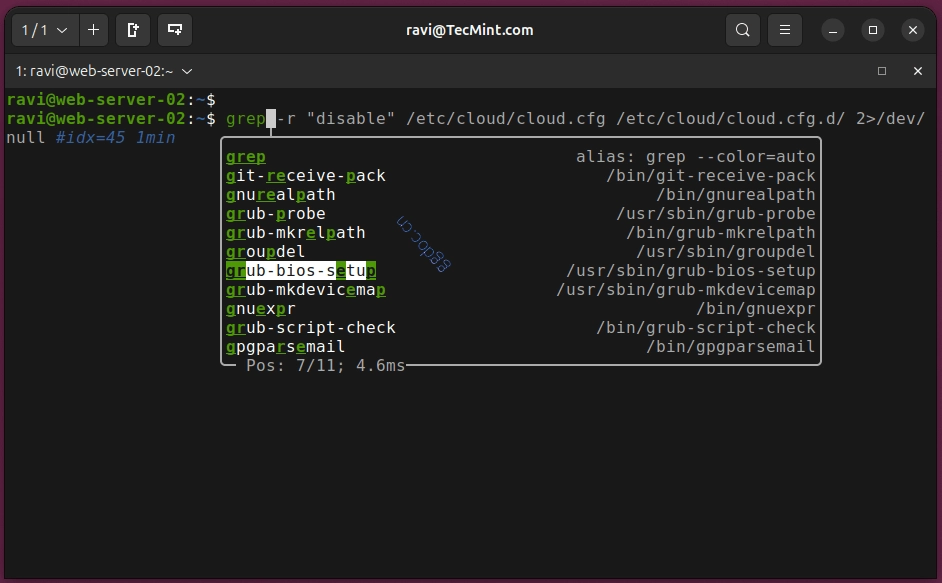This screenshot has height=583, width=942.
Task: Add a new terminal with plus button
Action: 94,30
